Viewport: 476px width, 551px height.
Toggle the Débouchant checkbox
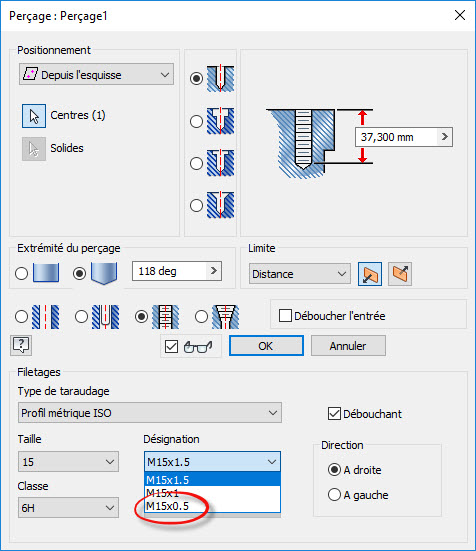click(x=334, y=414)
